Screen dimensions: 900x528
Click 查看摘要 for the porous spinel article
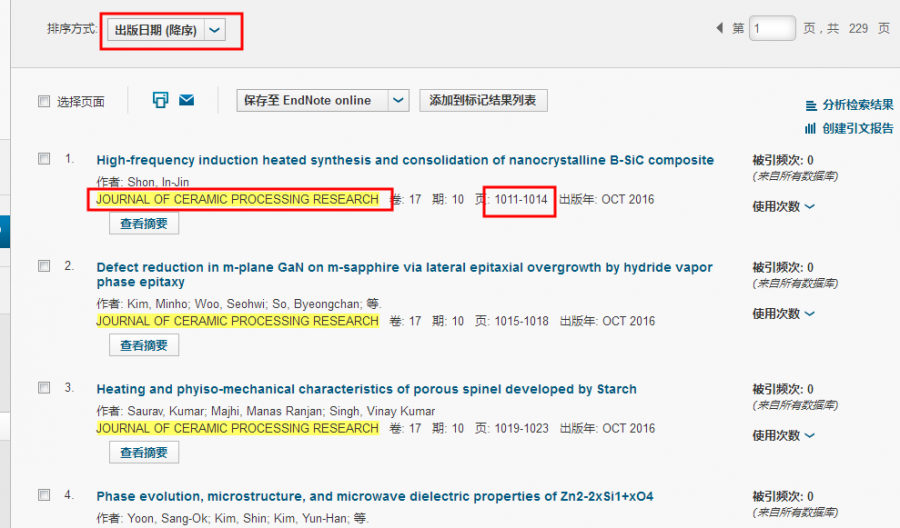(143, 453)
